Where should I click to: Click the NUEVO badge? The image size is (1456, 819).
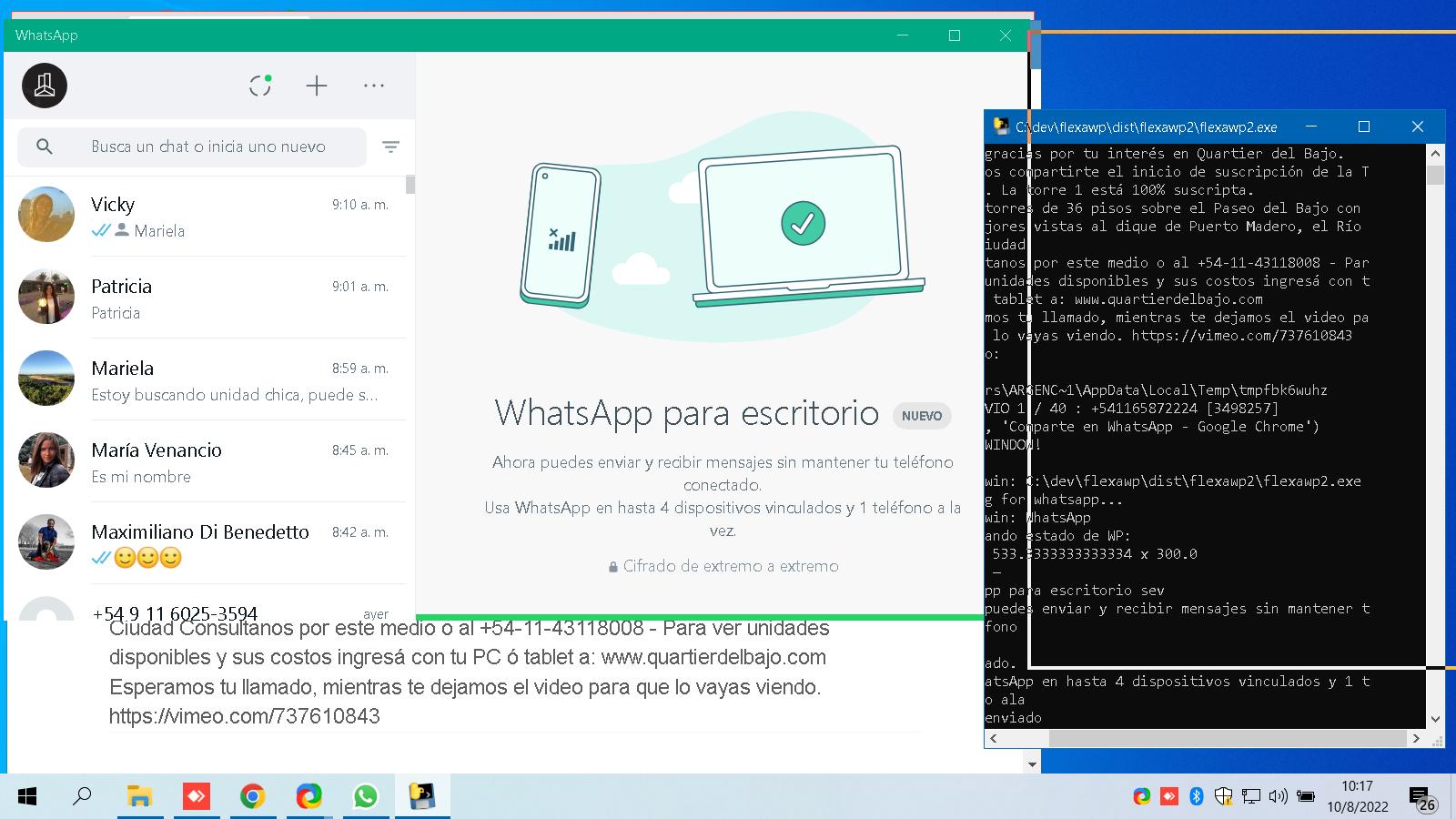click(x=922, y=416)
